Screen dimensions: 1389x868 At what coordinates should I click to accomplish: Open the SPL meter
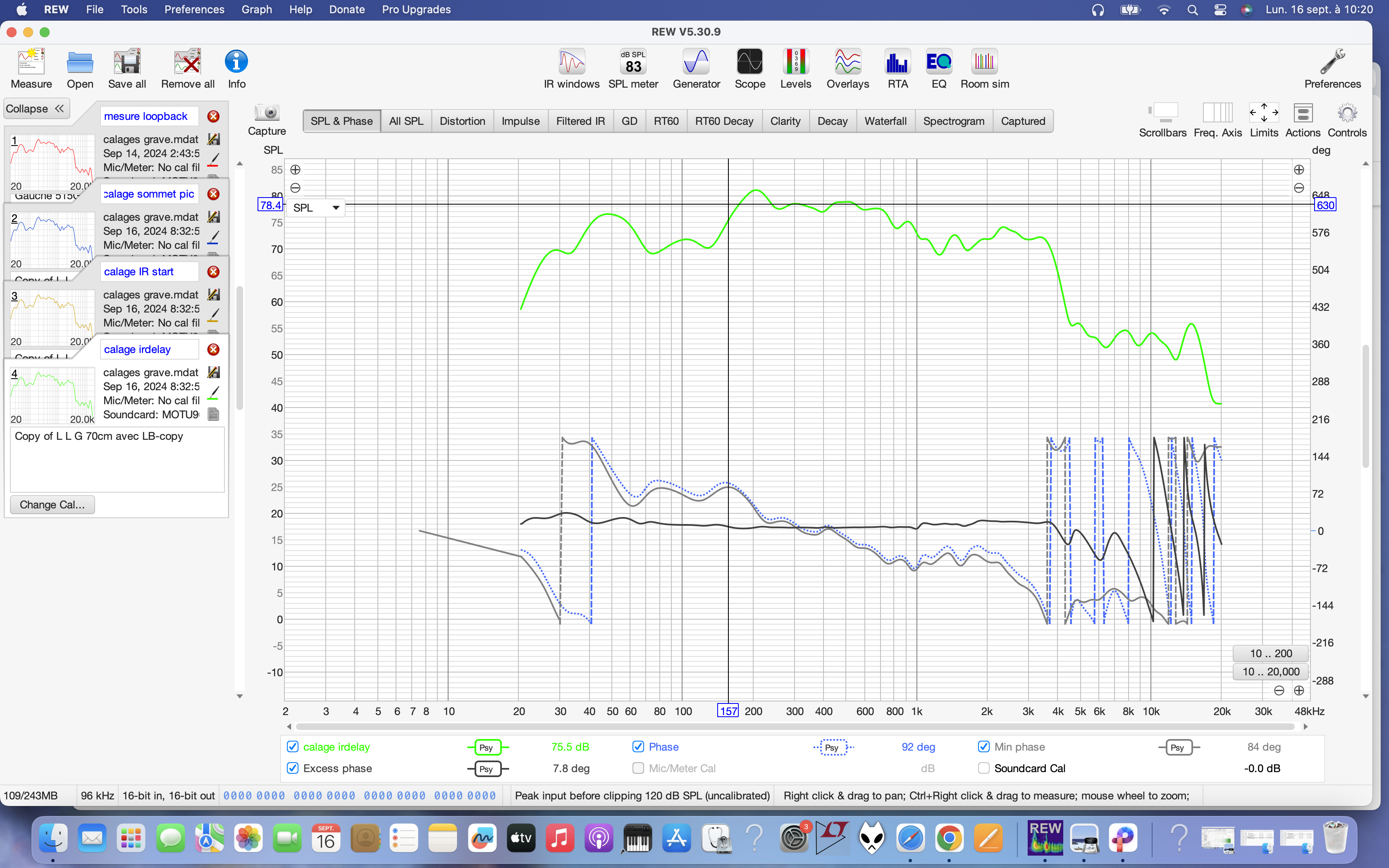633,69
